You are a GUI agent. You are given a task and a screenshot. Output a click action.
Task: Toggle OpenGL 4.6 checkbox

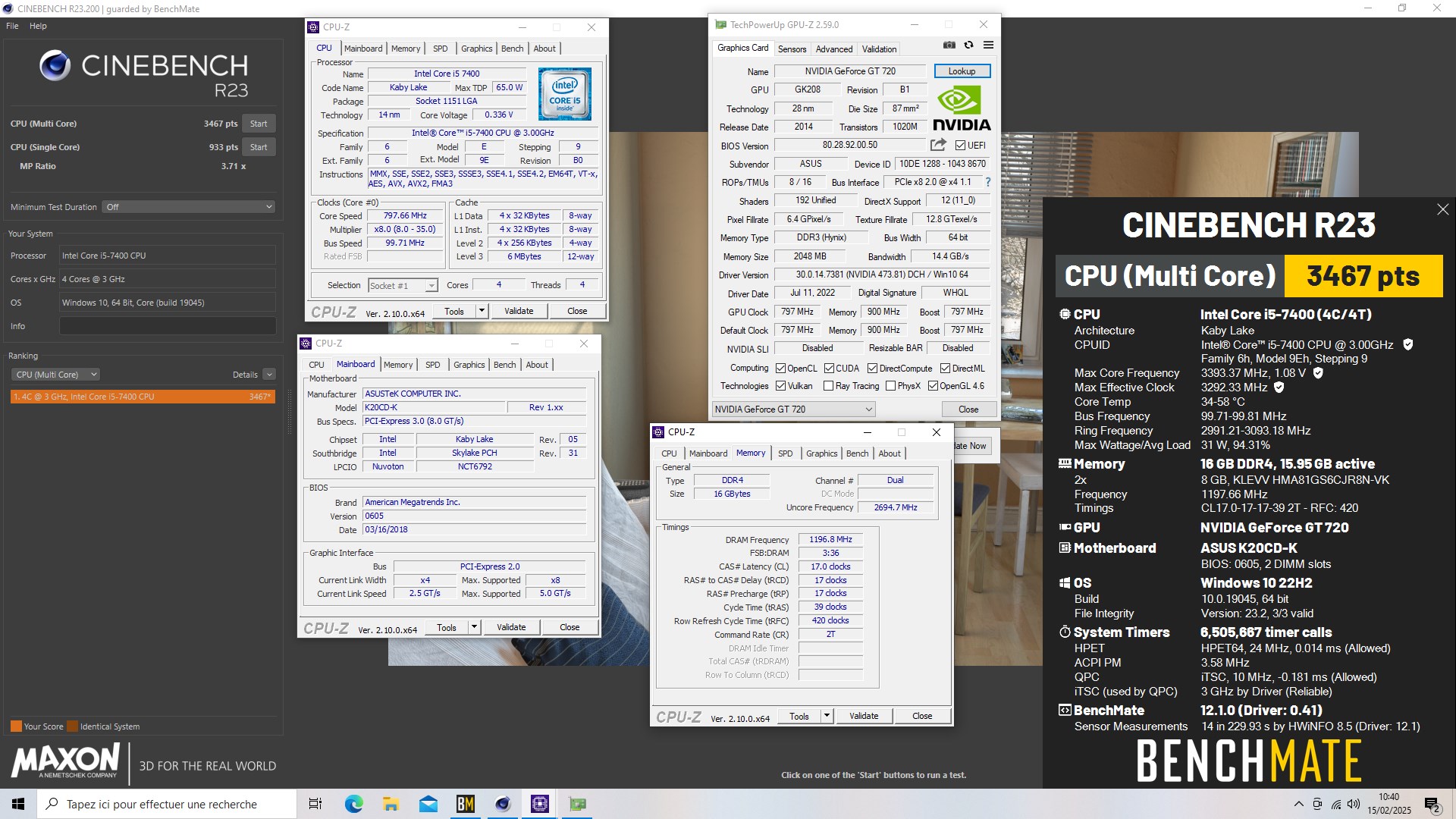pos(933,386)
